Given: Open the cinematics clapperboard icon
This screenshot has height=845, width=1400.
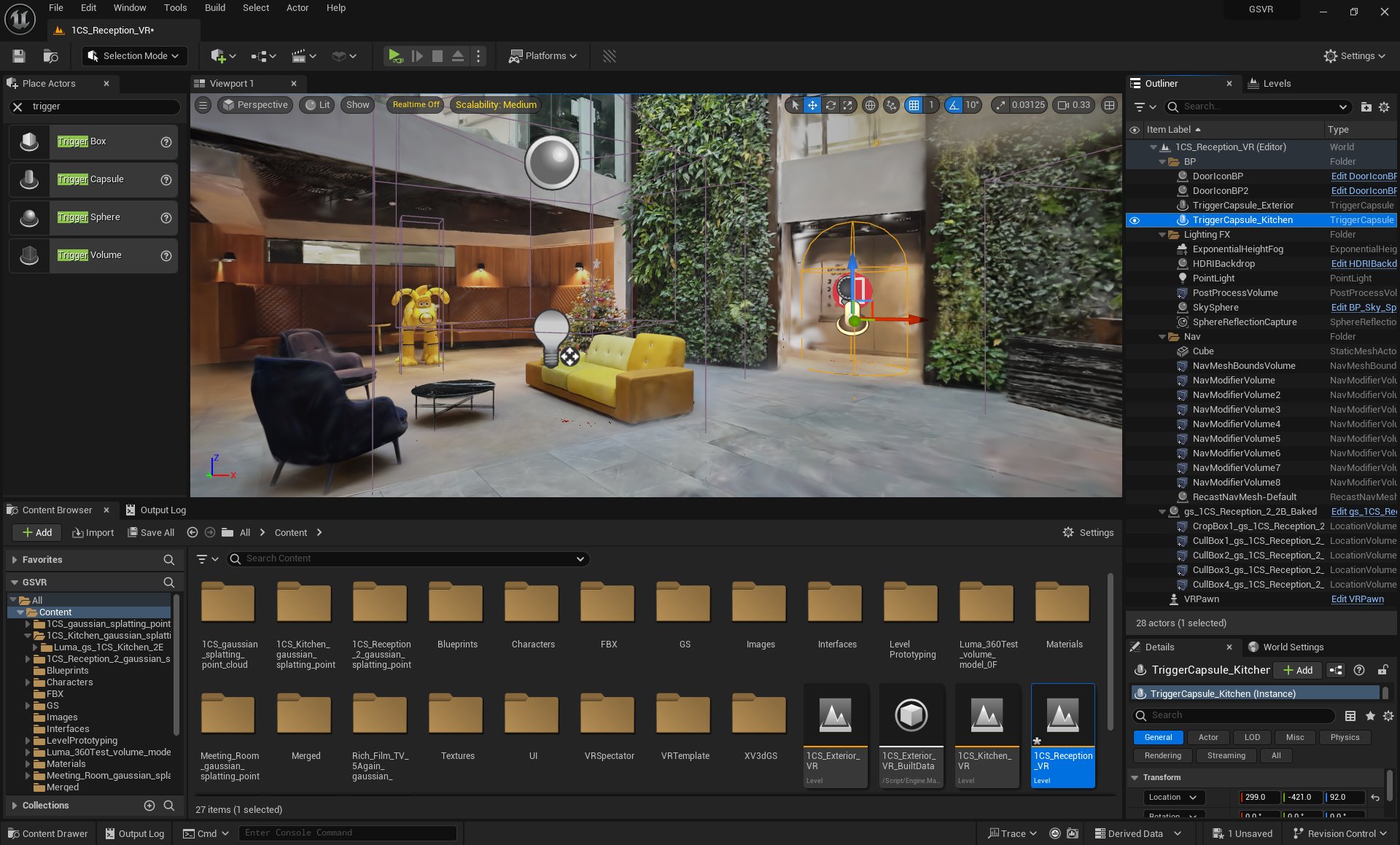Looking at the screenshot, I should tap(303, 56).
